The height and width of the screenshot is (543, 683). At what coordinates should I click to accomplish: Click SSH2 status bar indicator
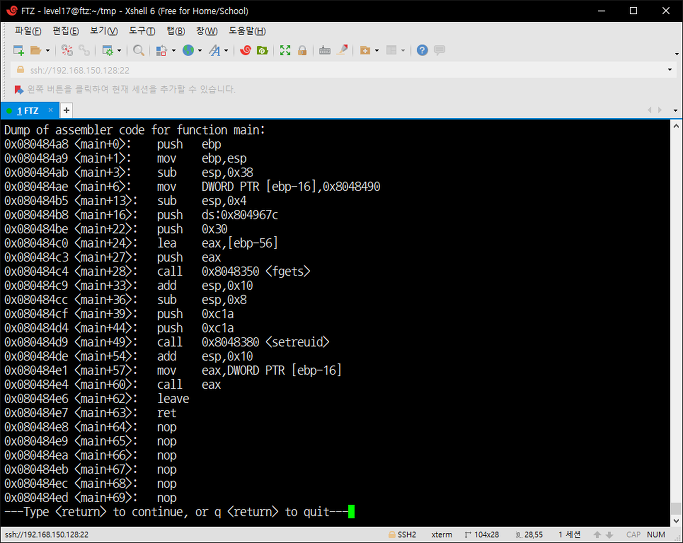coord(402,535)
